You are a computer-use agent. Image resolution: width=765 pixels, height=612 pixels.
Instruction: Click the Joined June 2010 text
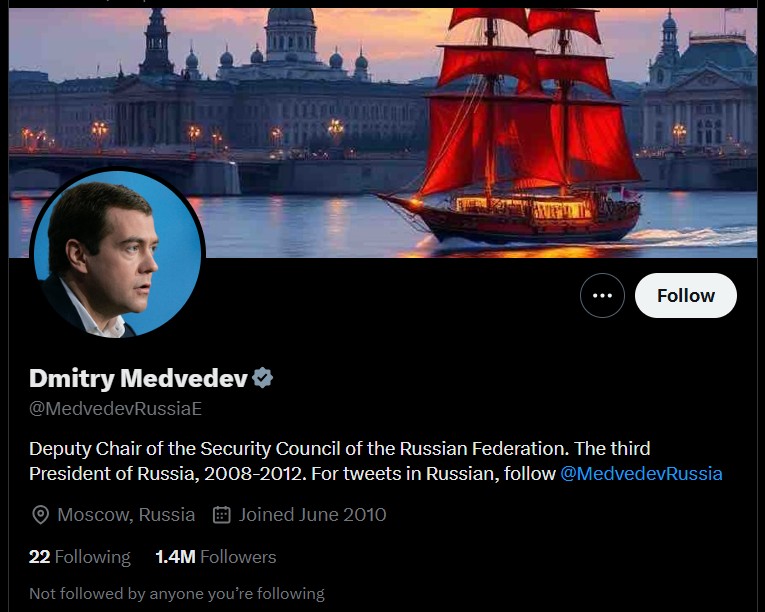click(x=312, y=515)
